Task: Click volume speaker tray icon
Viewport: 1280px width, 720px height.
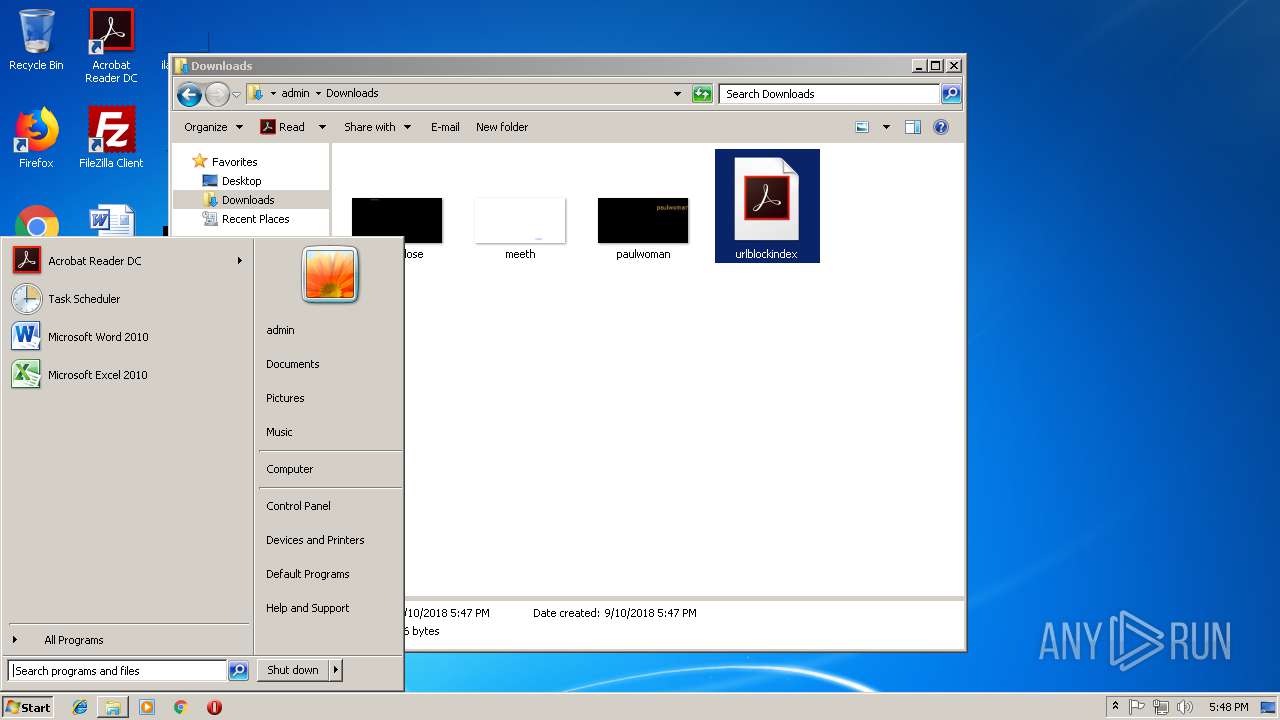Action: point(1185,707)
